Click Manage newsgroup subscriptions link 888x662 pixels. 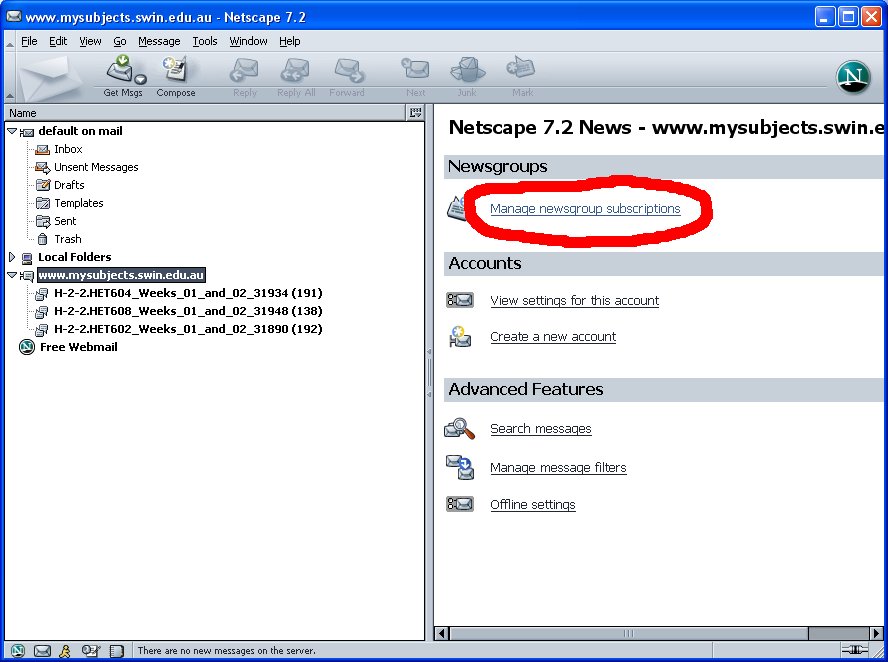[x=585, y=209]
